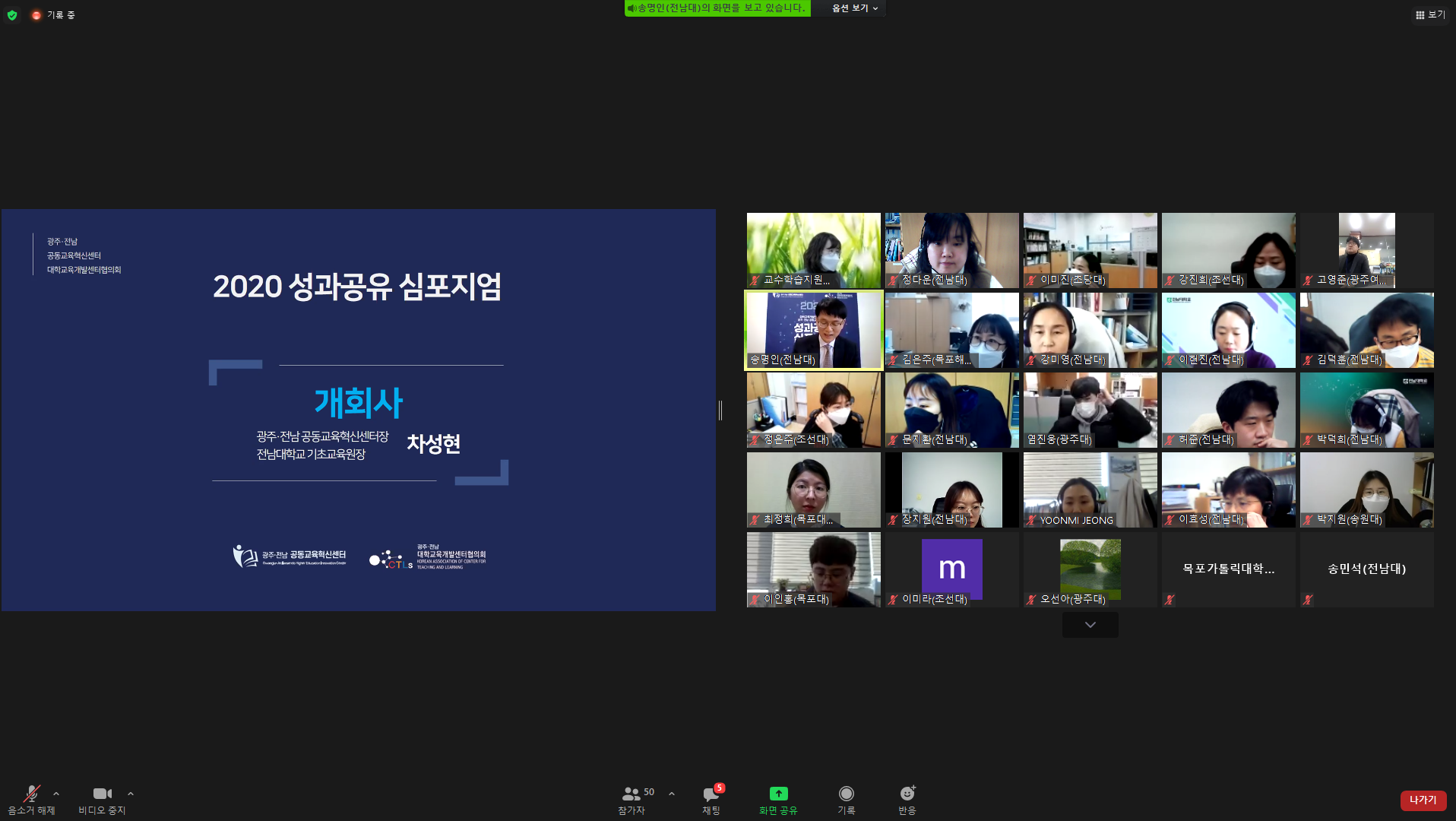Unmute the microphone

pyautogui.click(x=31, y=794)
